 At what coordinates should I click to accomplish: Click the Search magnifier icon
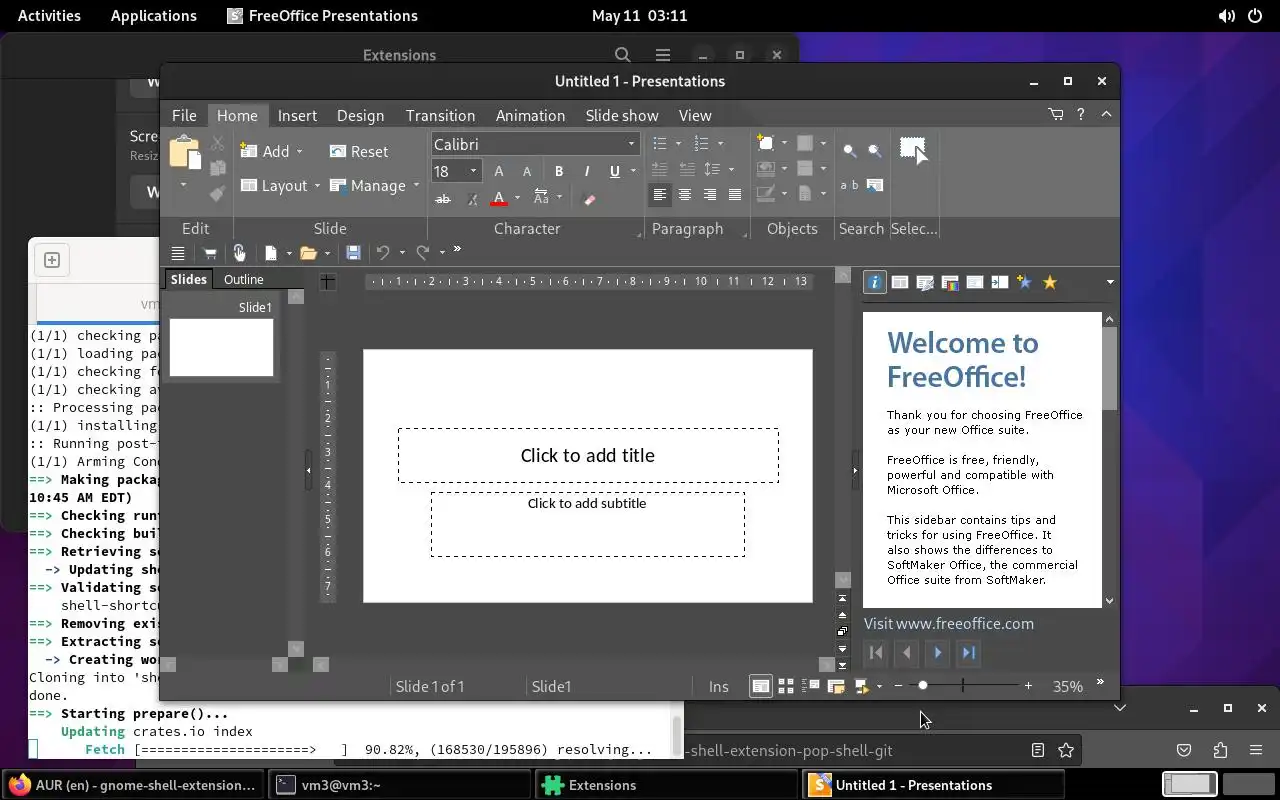pos(849,151)
